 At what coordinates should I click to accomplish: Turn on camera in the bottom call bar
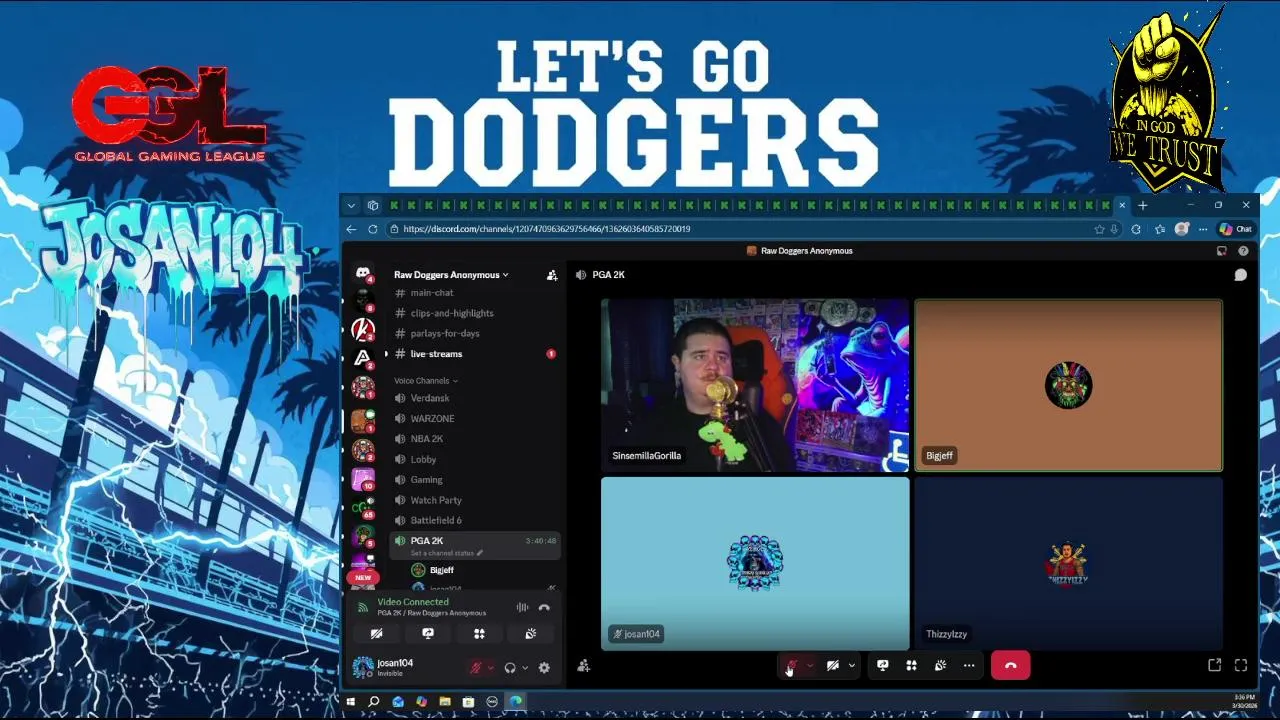(832, 665)
